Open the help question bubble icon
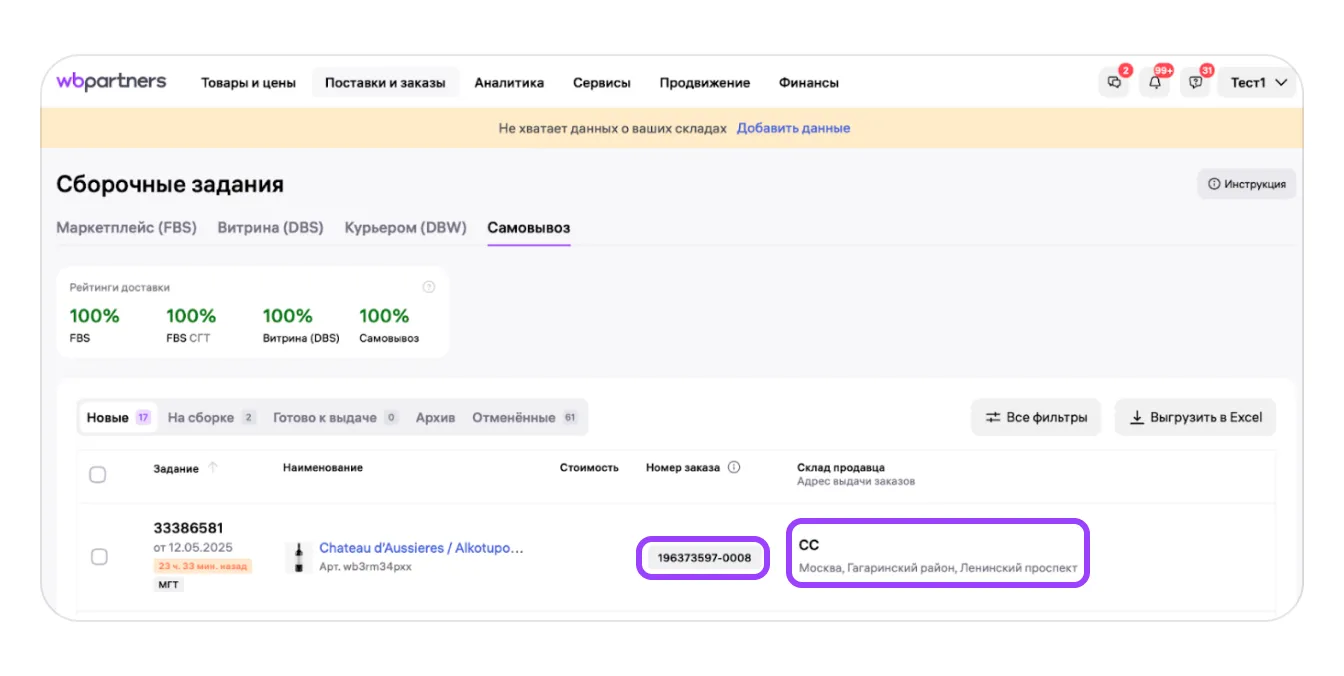 coord(1195,83)
